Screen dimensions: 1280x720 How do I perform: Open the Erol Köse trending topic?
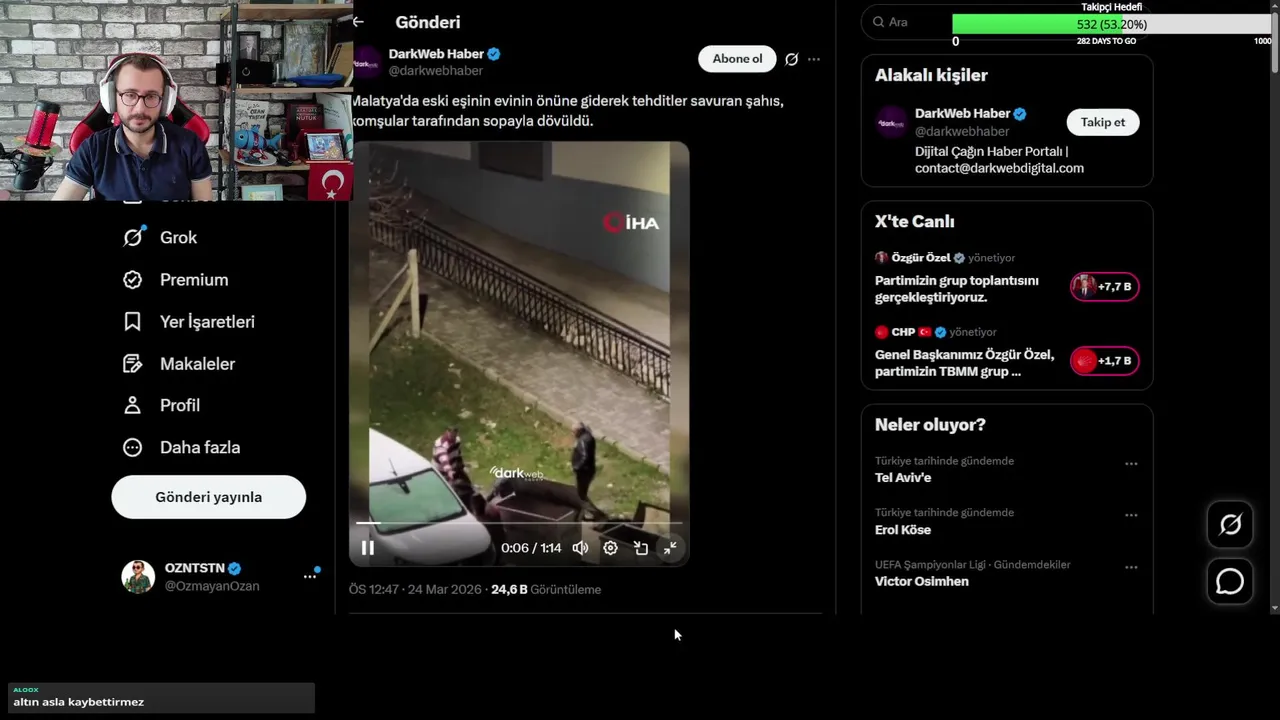(903, 530)
